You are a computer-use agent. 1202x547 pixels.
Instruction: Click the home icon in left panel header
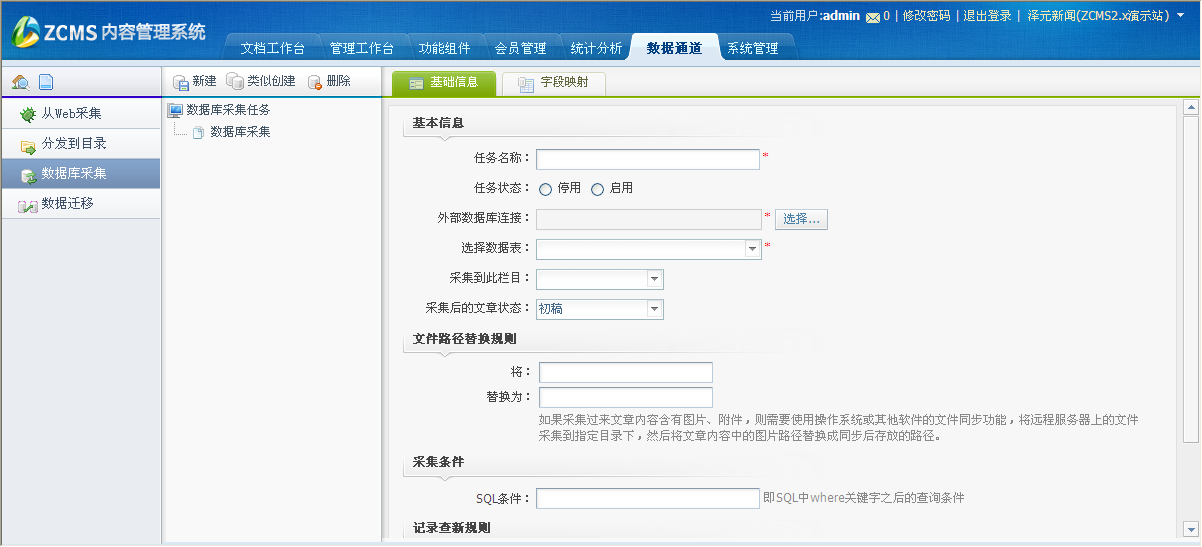[x=20, y=82]
